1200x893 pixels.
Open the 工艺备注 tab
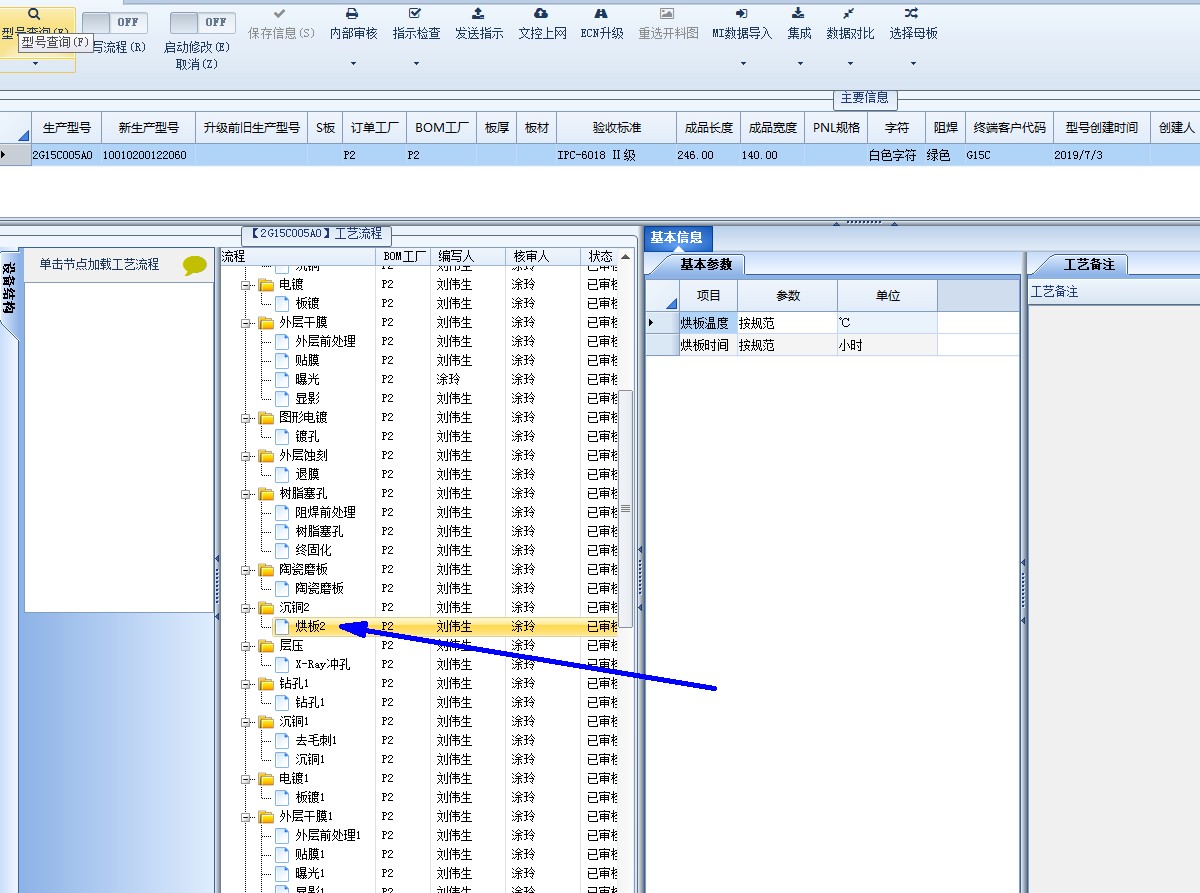coord(1088,264)
